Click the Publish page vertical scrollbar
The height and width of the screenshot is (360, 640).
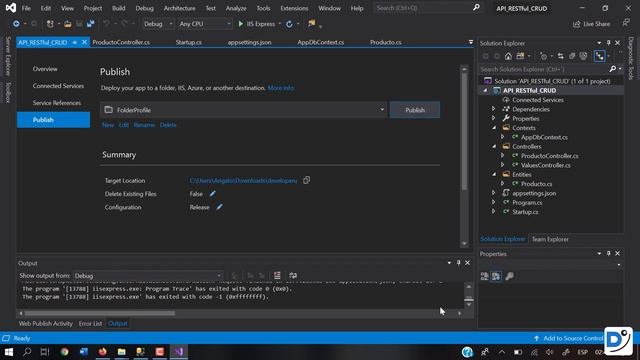click(464, 131)
